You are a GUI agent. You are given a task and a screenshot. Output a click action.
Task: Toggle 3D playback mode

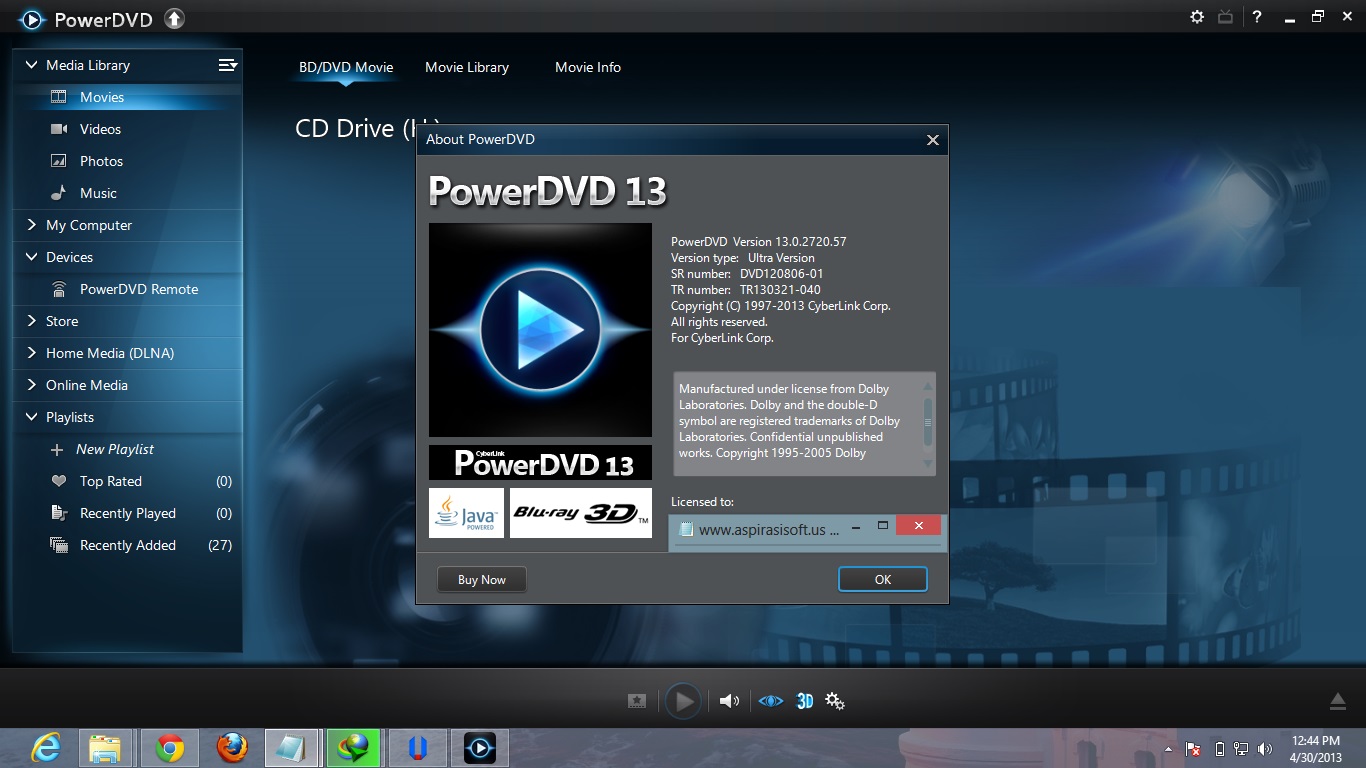(x=805, y=701)
